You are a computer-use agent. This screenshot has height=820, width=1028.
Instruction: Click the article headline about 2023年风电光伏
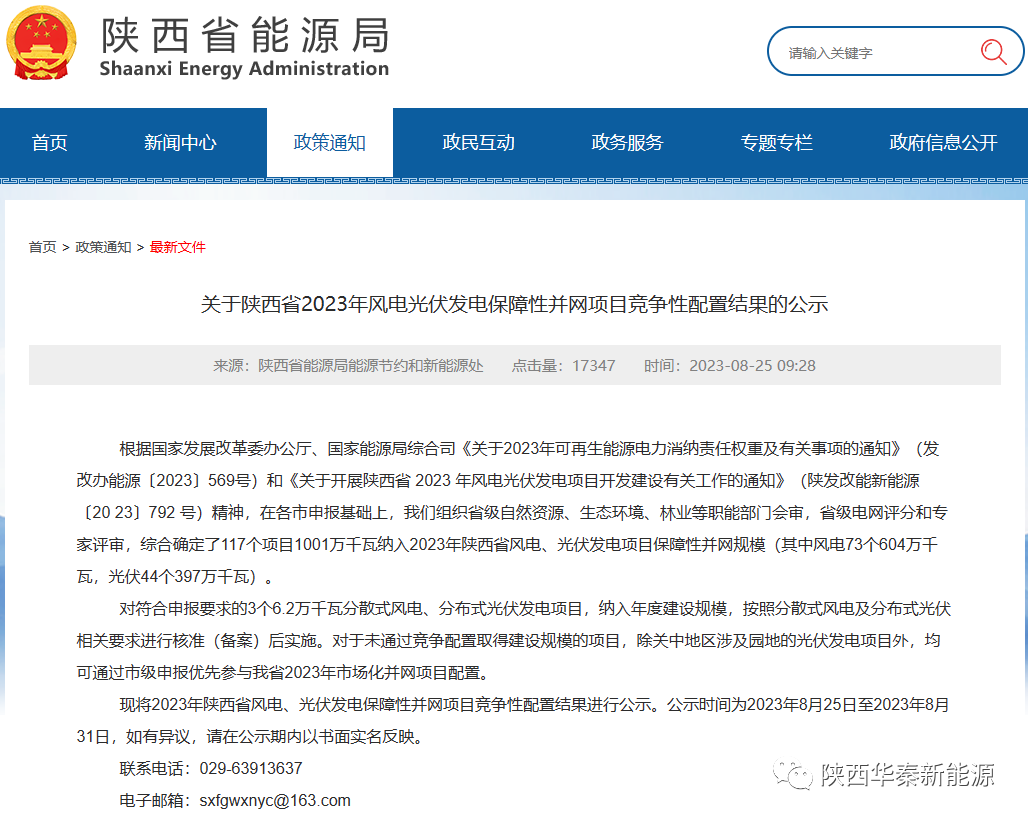[x=514, y=304]
